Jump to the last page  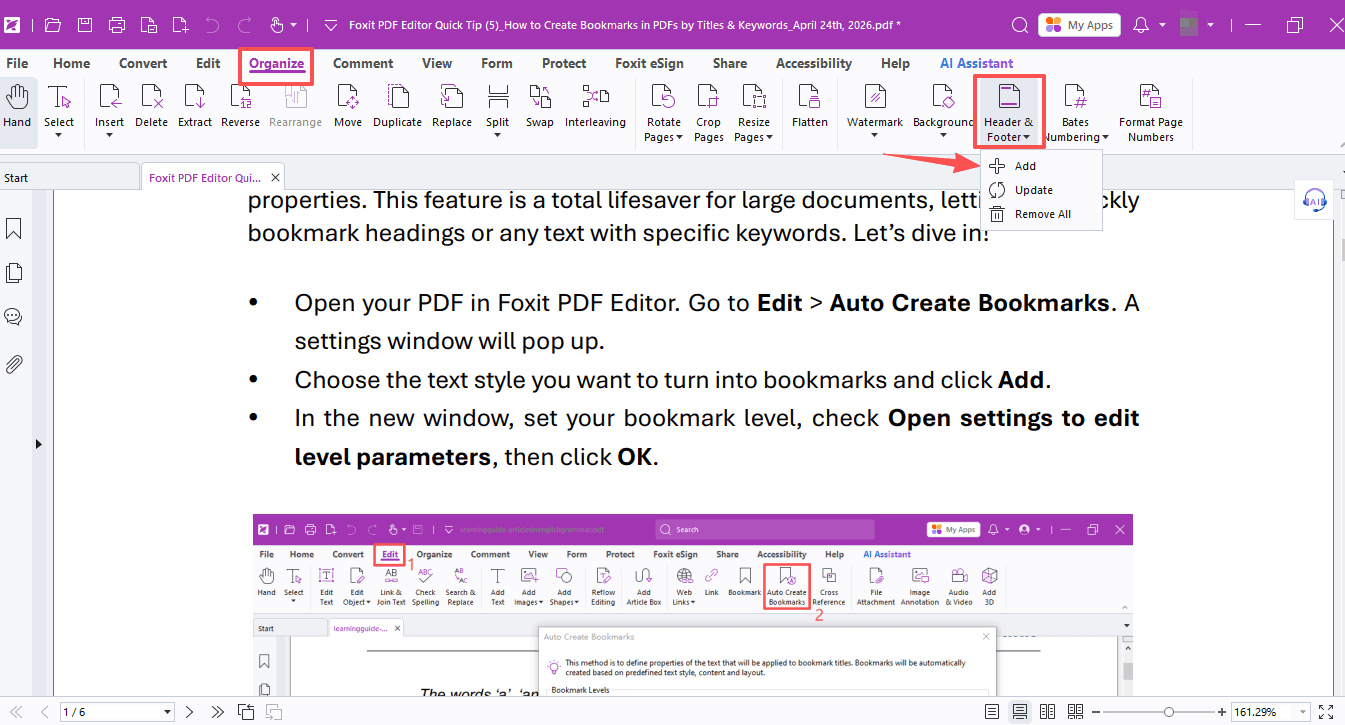coord(217,712)
